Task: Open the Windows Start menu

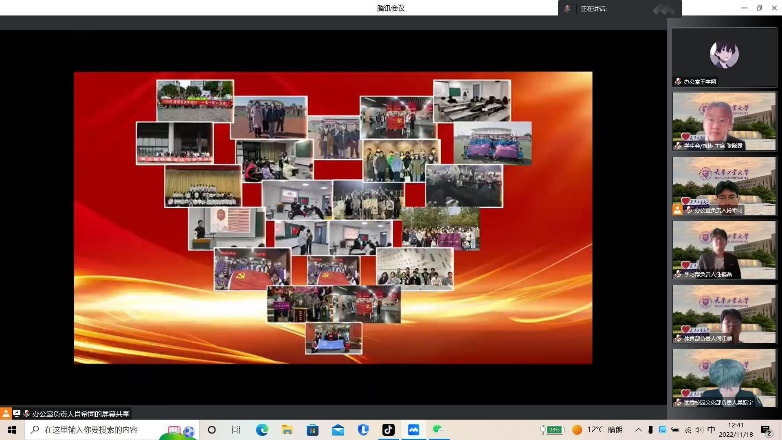Action: tap(11, 430)
